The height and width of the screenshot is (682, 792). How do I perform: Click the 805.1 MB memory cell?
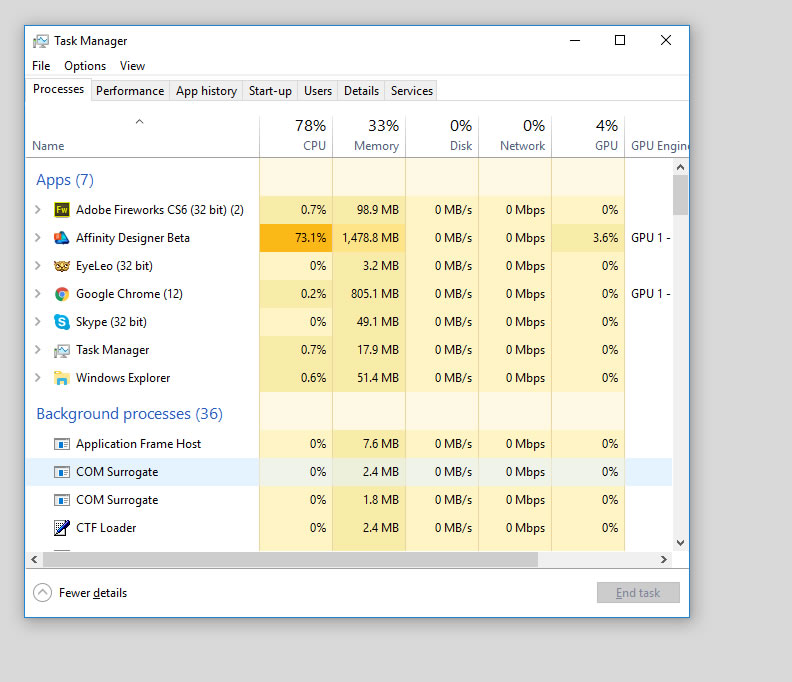(369, 294)
